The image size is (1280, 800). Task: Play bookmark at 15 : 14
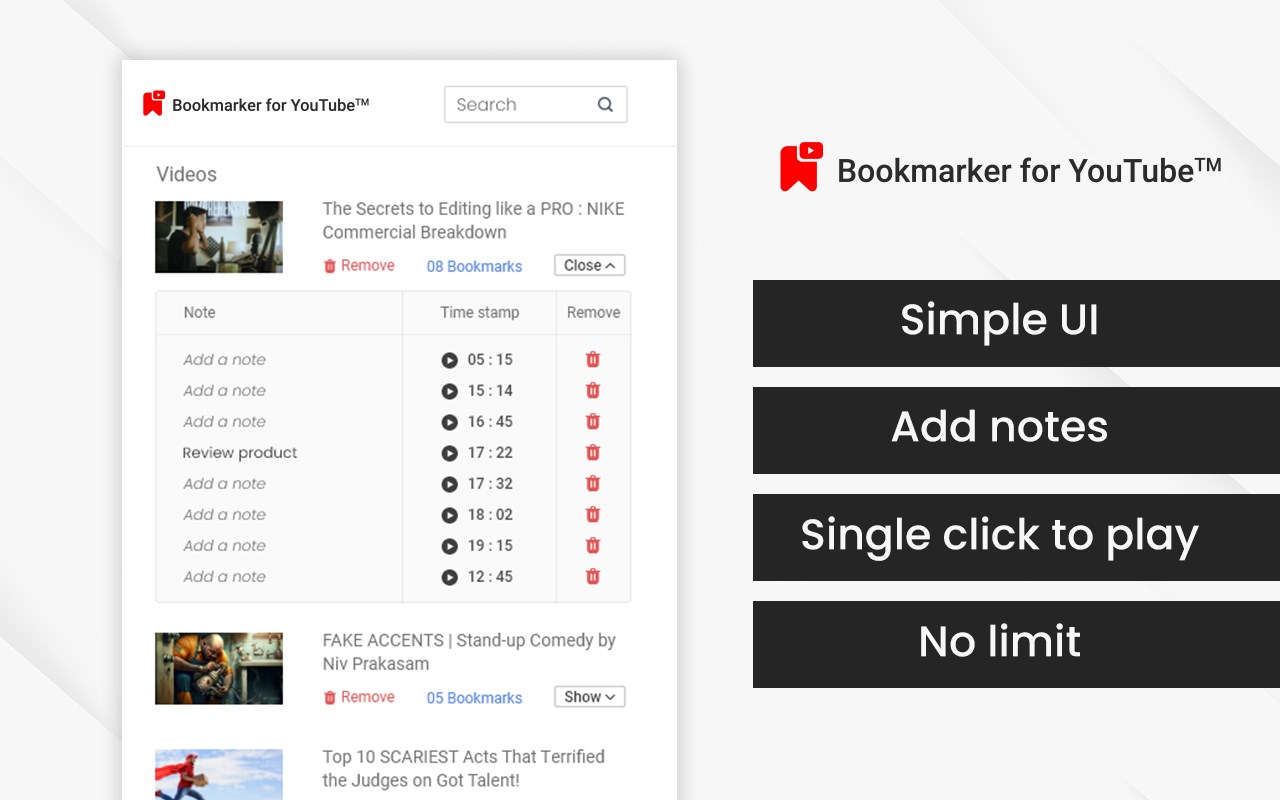click(450, 391)
